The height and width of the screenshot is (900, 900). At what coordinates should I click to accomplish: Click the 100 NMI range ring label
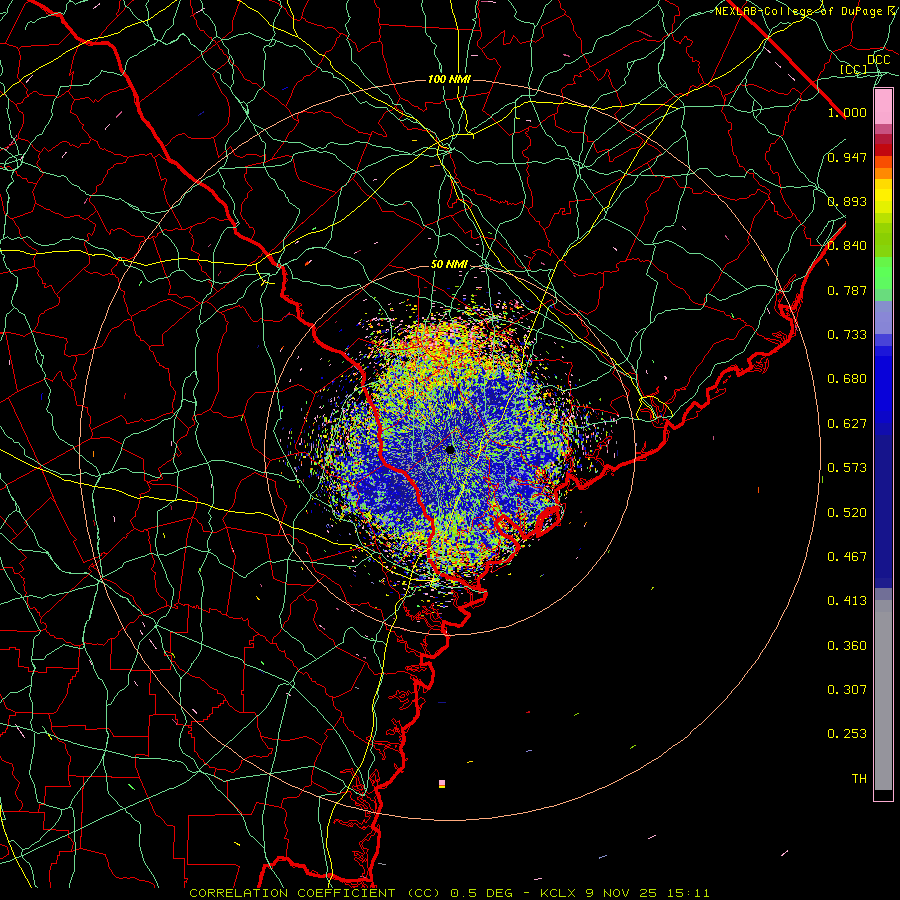click(449, 79)
